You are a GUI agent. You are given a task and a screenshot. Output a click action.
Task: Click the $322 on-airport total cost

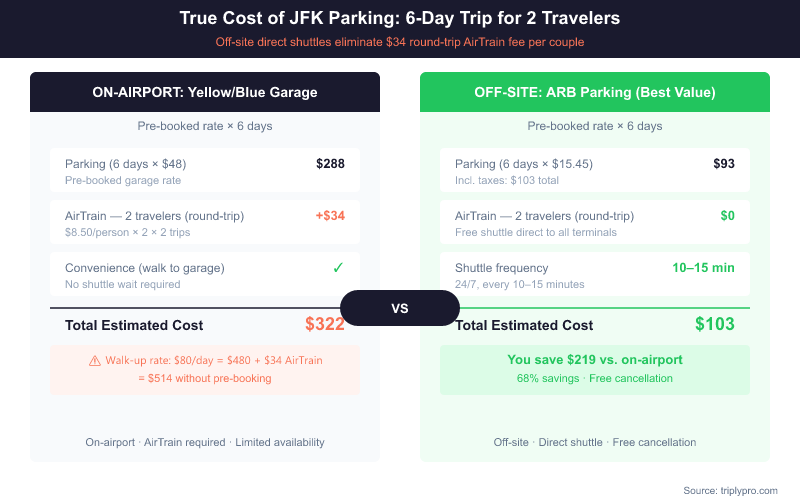pos(324,324)
